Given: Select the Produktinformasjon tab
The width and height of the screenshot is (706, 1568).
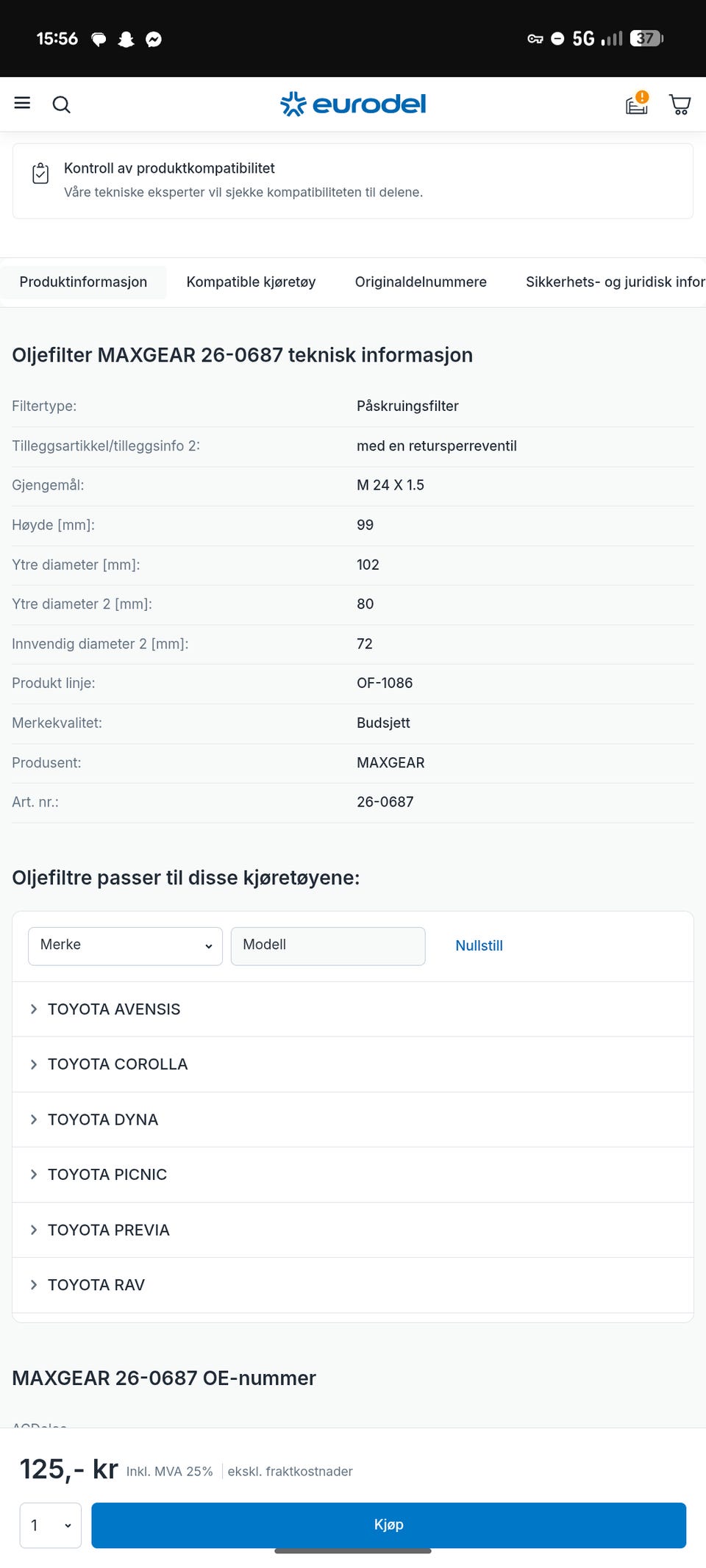Looking at the screenshot, I should point(83,282).
